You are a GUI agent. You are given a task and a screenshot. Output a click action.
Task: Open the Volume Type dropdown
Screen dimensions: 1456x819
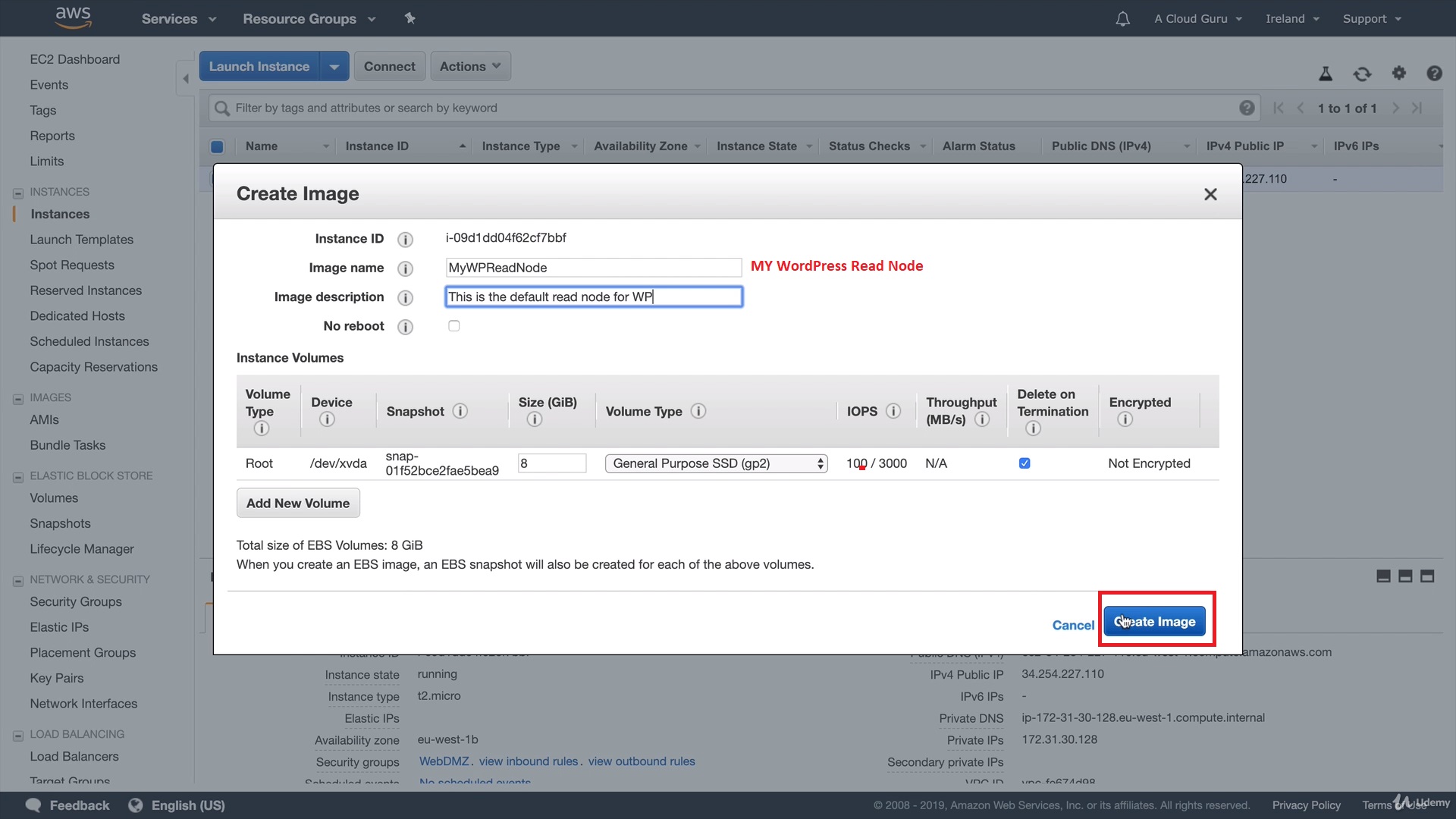pyautogui.click(x=716, y=463)
